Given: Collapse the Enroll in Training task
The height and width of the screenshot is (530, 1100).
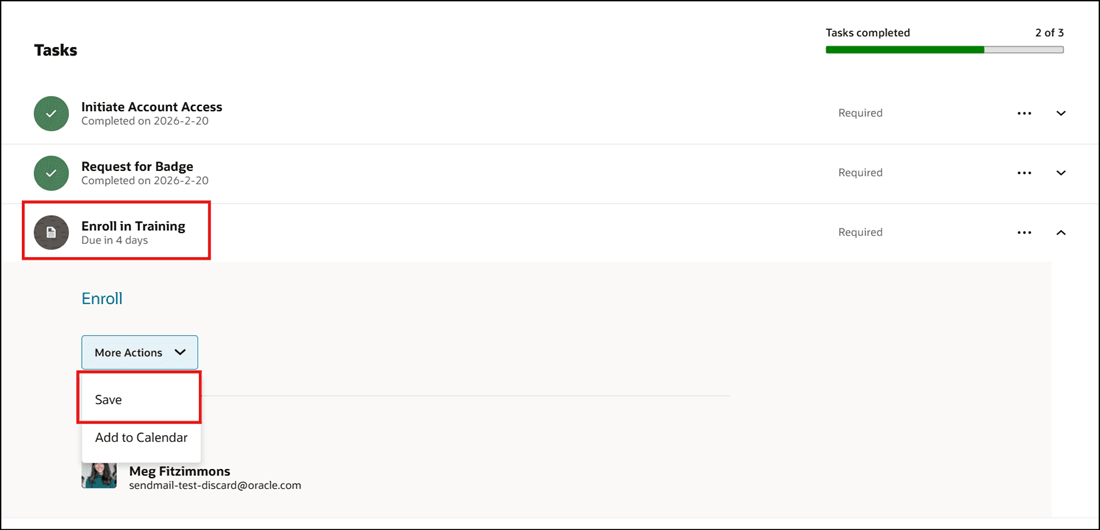Looking at the screenshot, I should click(1061, 233).
